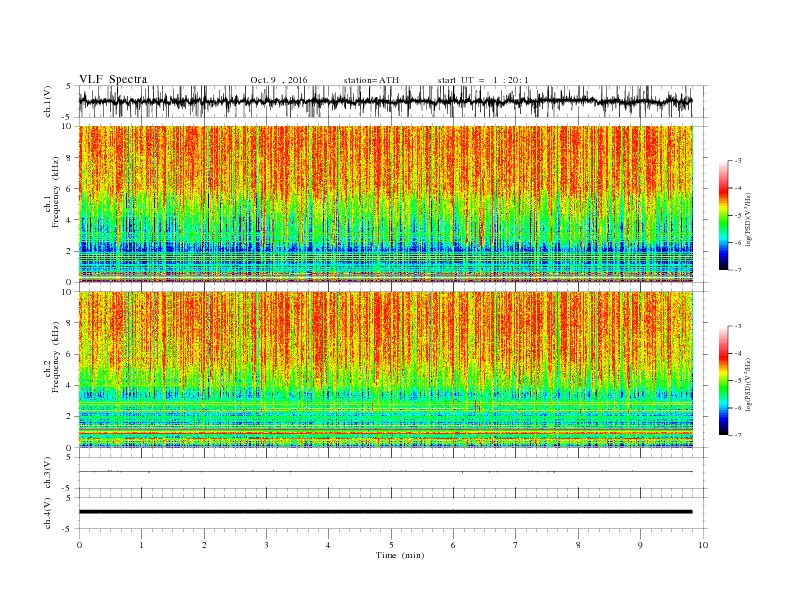Screen dimensions: 792x612
Task: Click the "0" tick on ch.2 frequency axis
Action: (x=70, y=448)
